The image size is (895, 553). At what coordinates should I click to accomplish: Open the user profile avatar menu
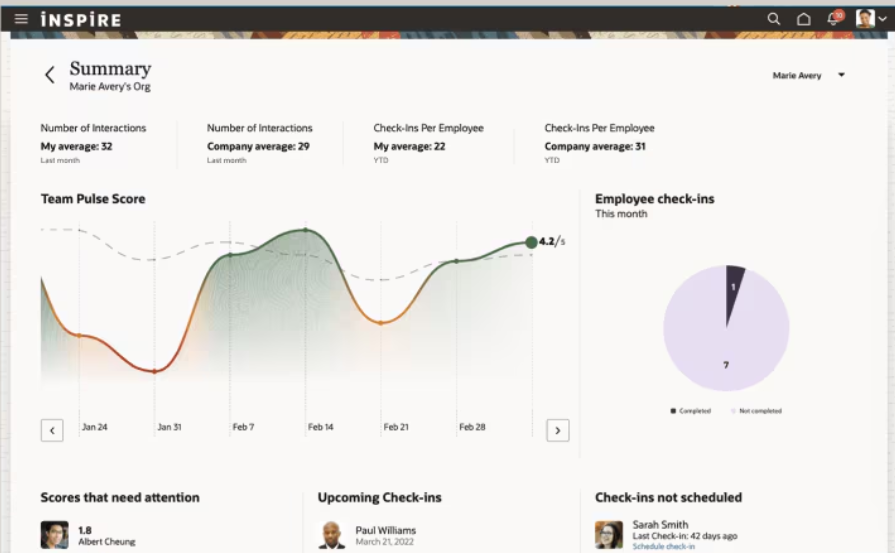click(x=870, y=19)
